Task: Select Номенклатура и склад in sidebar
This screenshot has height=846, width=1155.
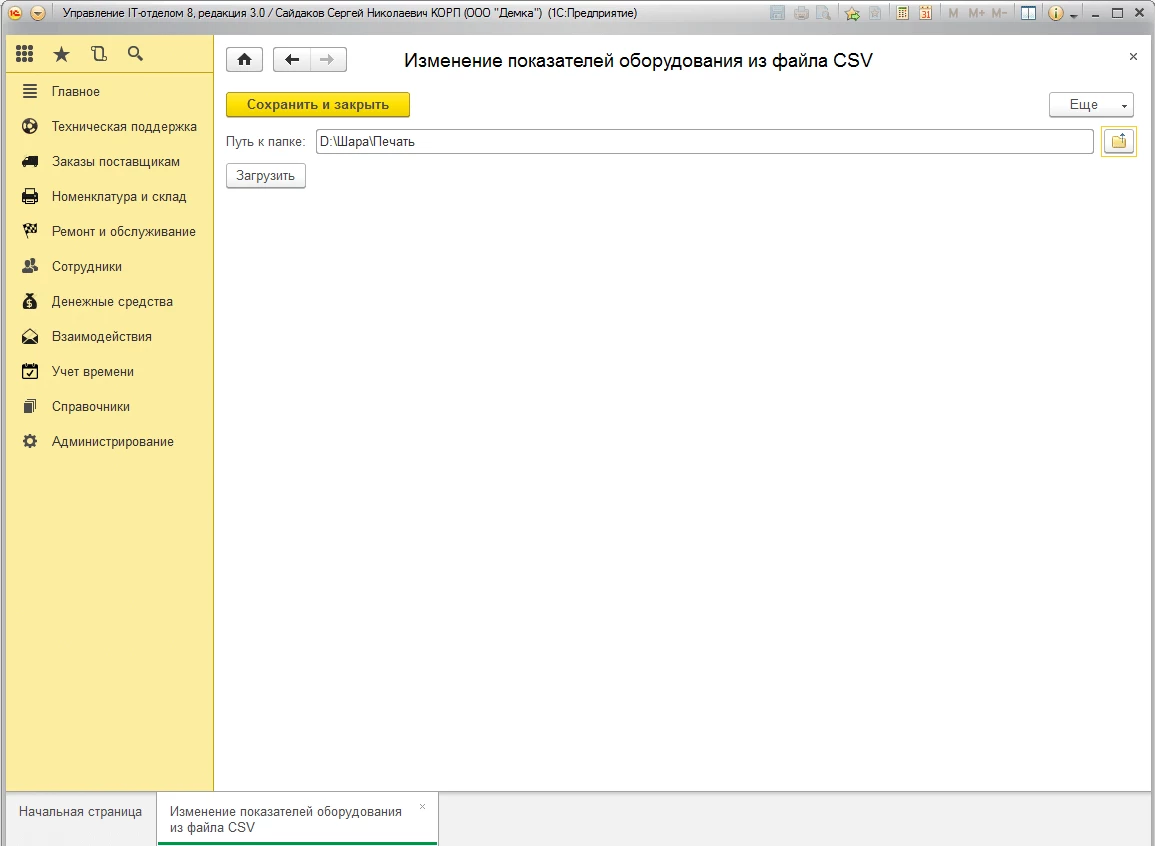Action: pos(118,197)
